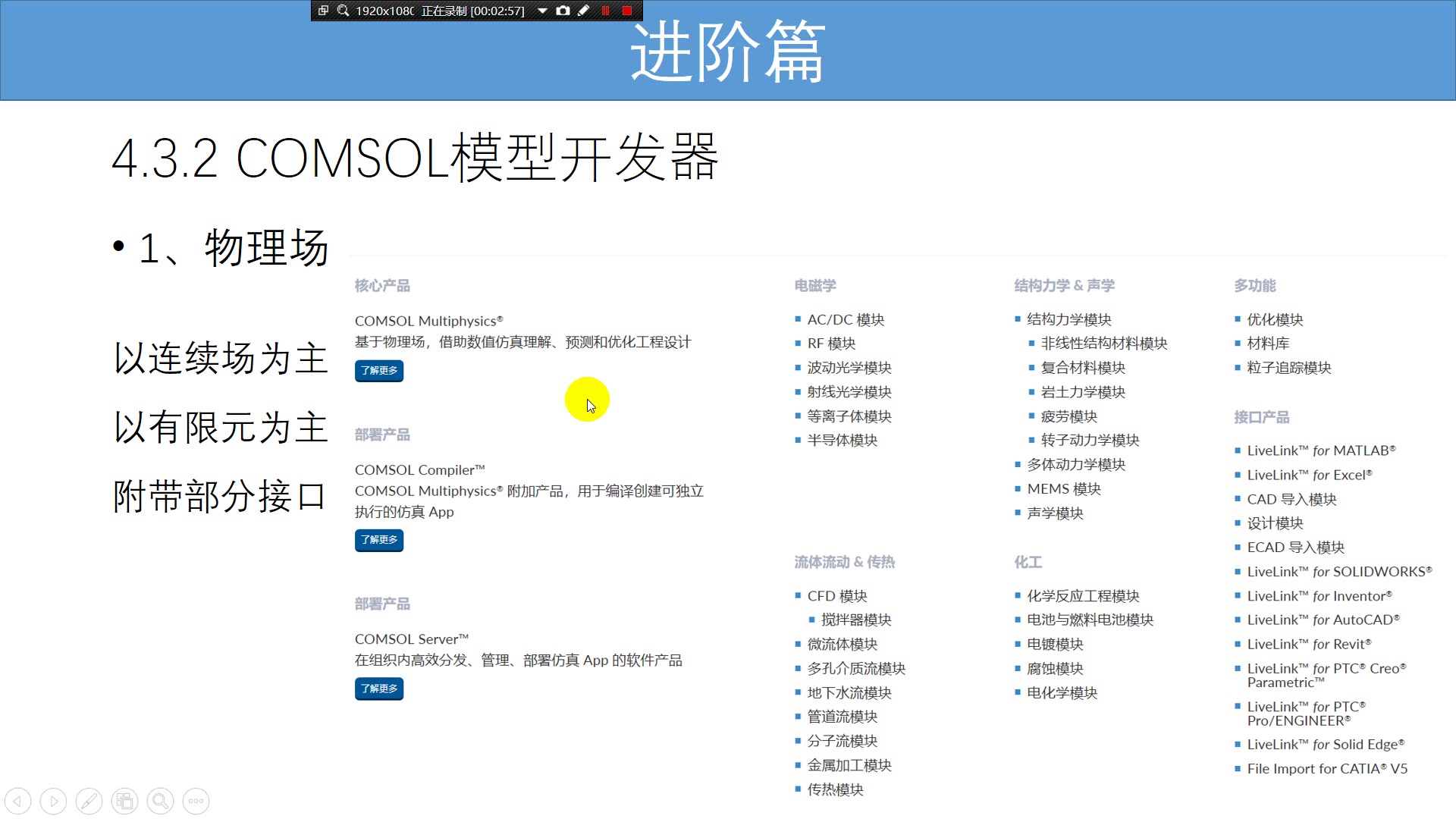The image size is (1456, 819).
Task: Take a screenshot with the camera icon
Action: [563, 11]
